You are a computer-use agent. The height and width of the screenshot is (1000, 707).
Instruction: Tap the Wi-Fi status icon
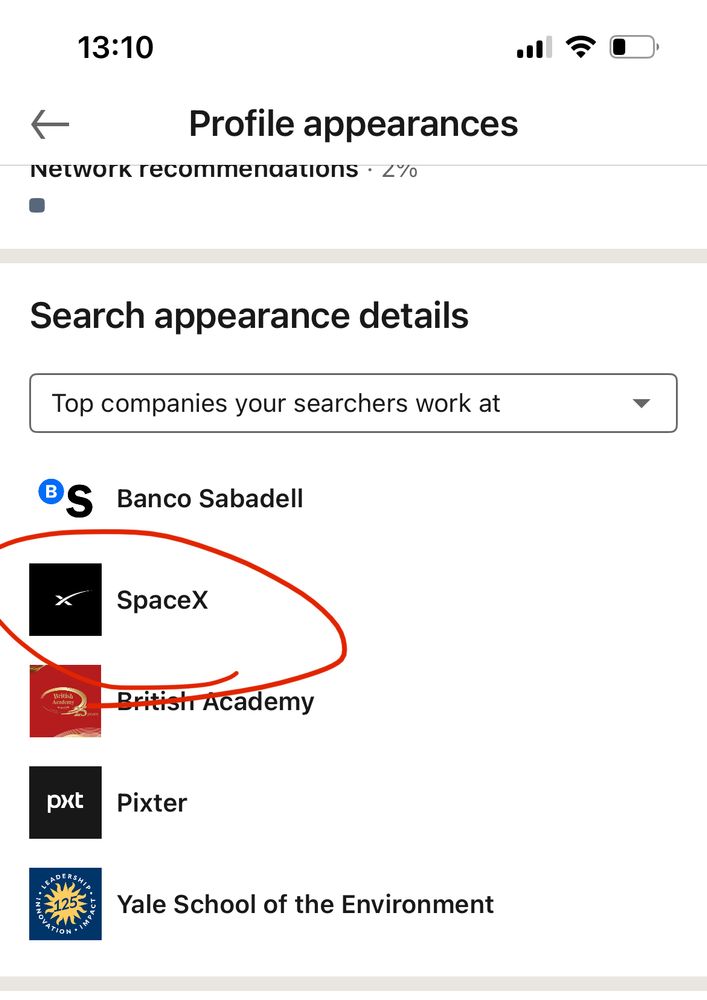pos(578,46)
